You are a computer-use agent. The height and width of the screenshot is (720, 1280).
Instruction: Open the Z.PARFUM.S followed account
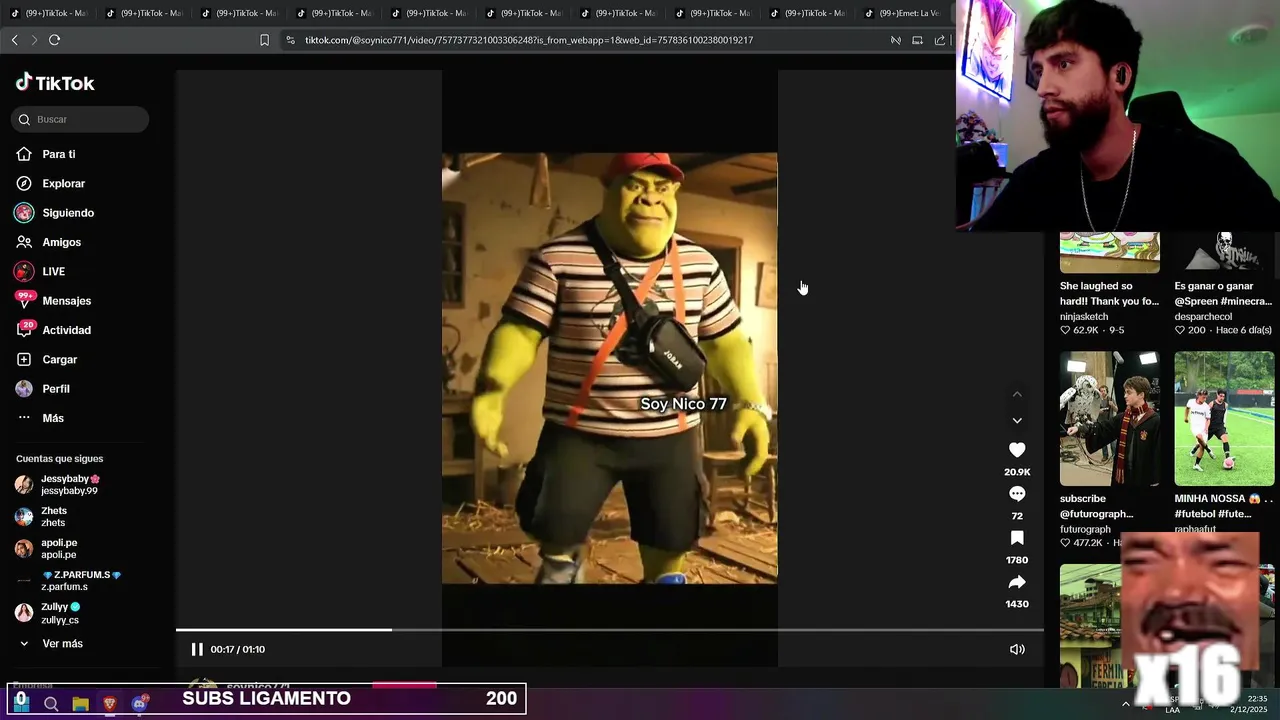pyautogui.click(x=80, y=581)
